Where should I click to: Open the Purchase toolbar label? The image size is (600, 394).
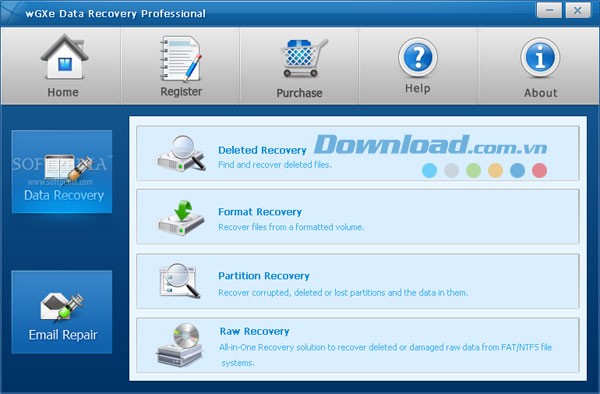pyautogui.click(x=299, y=93)
